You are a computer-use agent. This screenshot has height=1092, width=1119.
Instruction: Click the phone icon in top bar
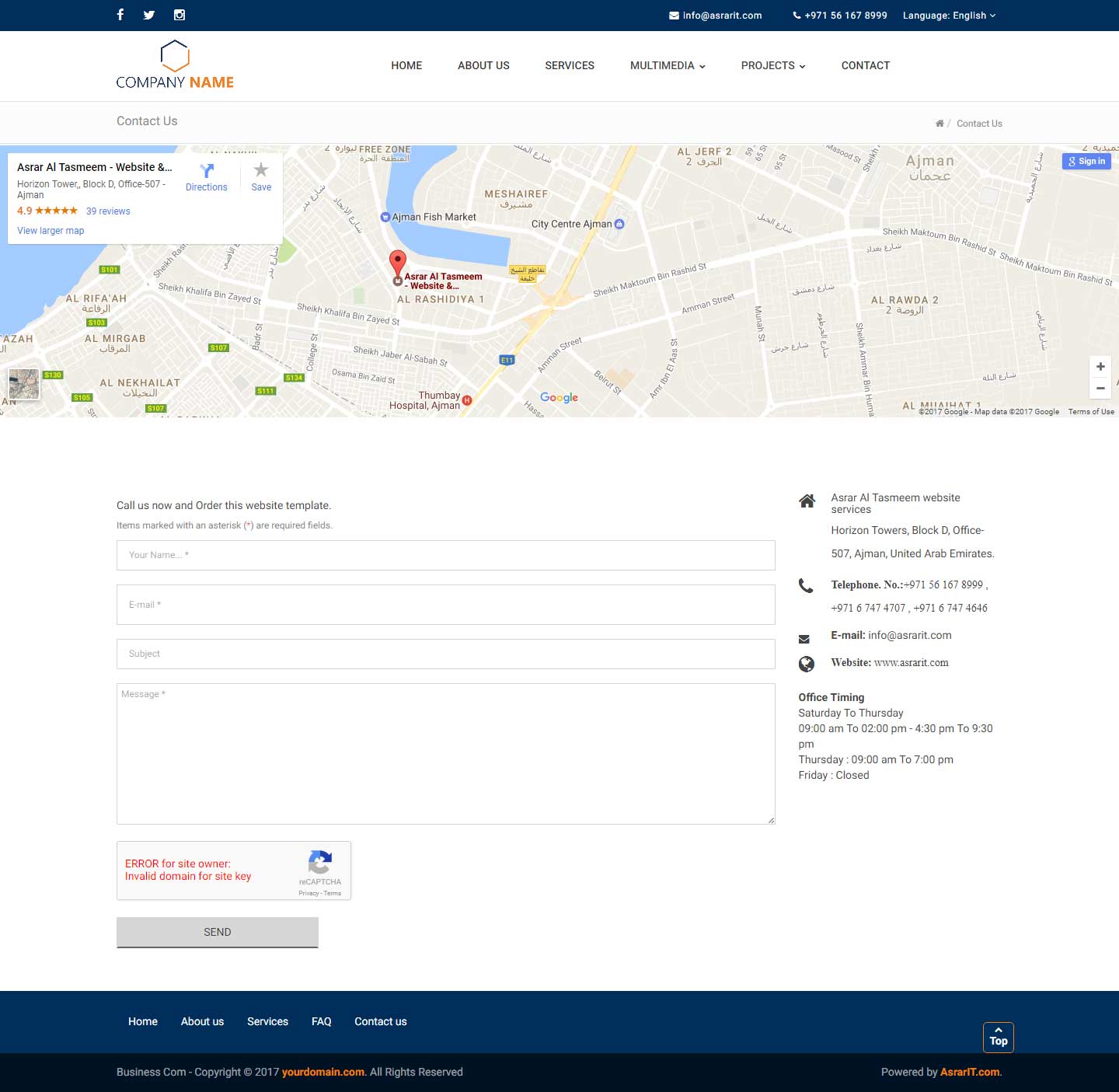click(x=797, y=16)
